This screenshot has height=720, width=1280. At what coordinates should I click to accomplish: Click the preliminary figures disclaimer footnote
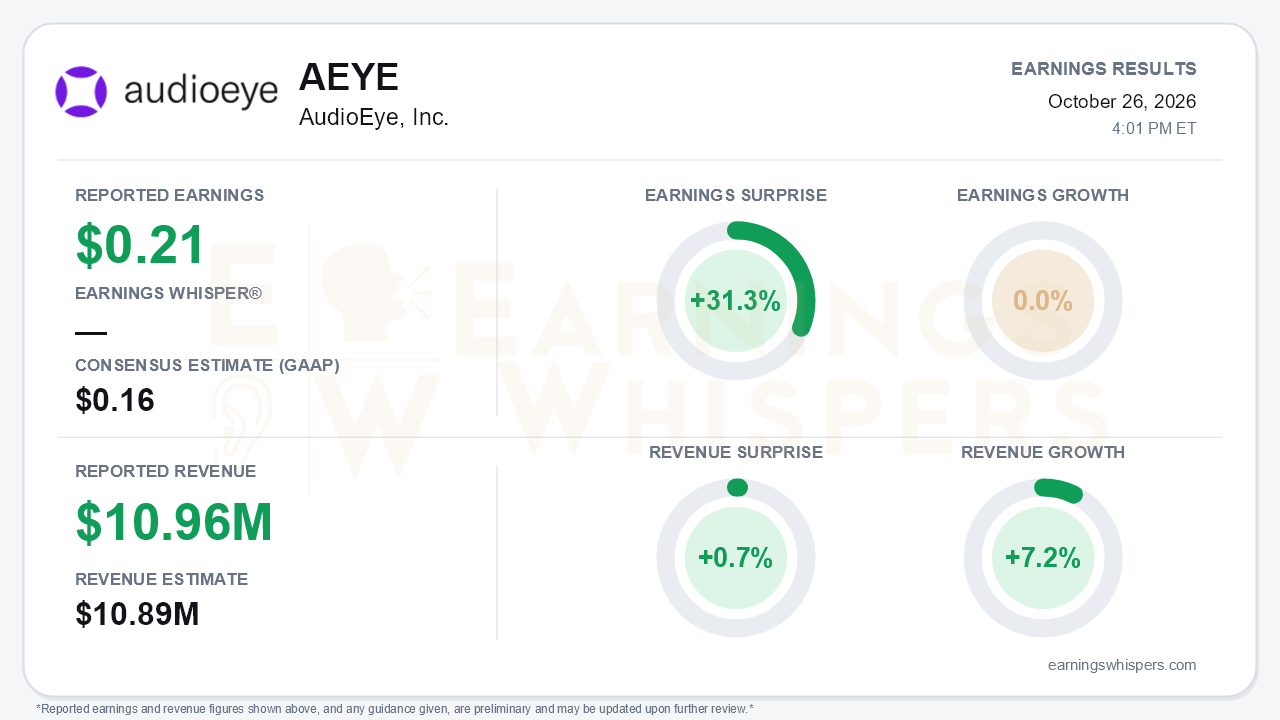[x=394, y=709]
